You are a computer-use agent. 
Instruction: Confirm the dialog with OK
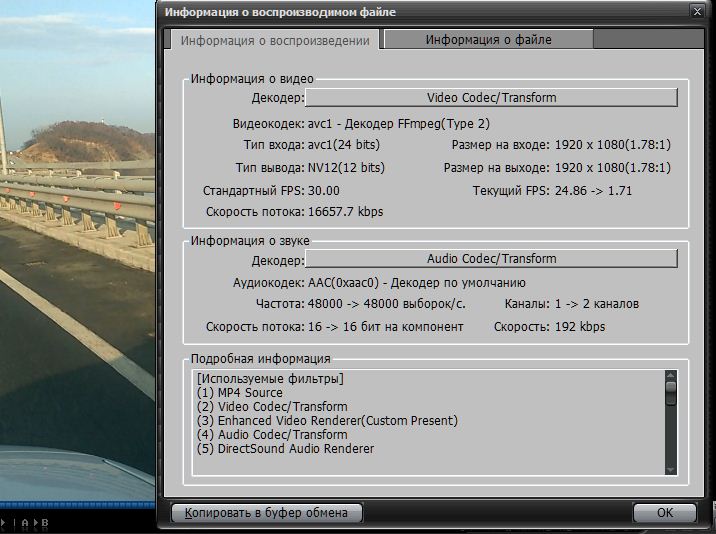click(x=664, y=513)
